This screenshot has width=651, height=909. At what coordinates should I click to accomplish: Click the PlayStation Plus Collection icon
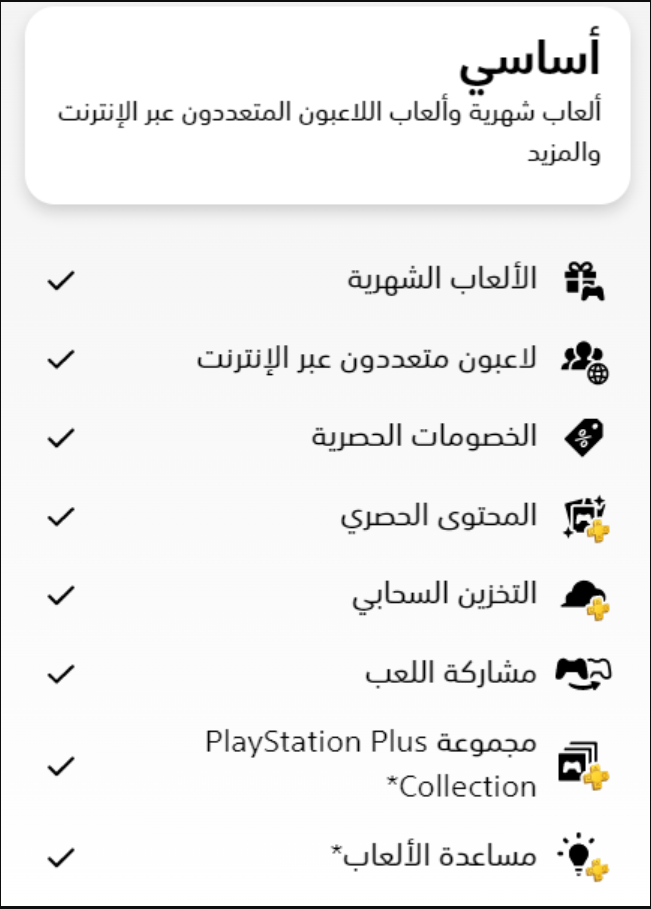coord(584,766)
